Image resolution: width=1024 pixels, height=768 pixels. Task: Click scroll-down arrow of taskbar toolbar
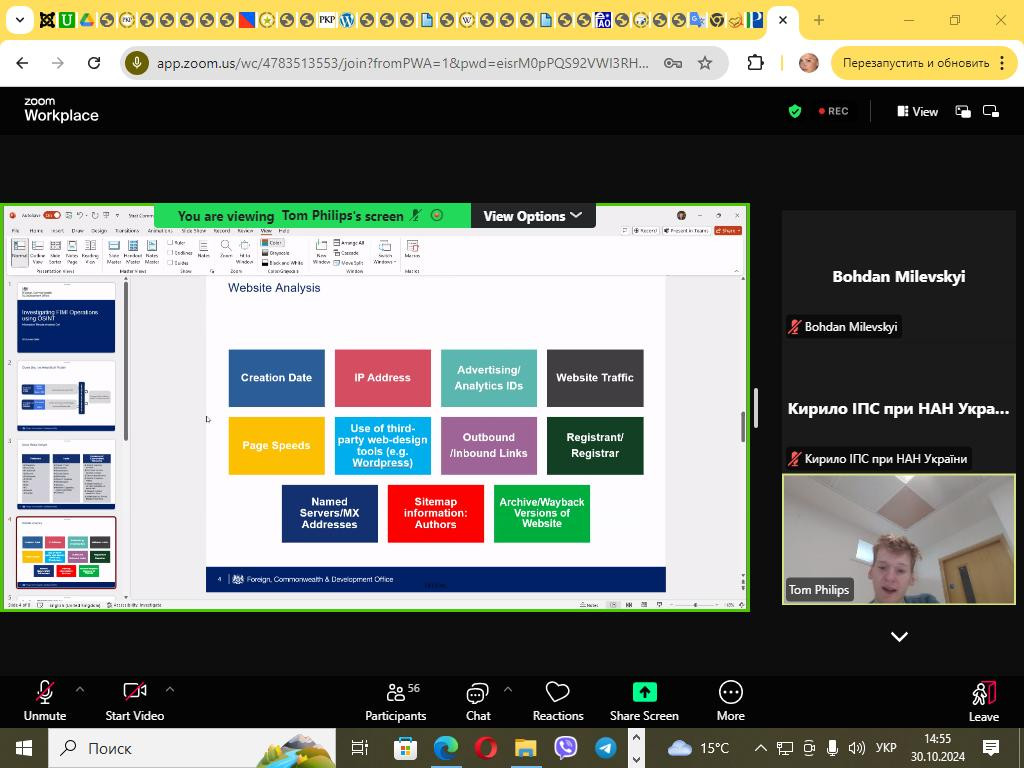click(636, 760)
